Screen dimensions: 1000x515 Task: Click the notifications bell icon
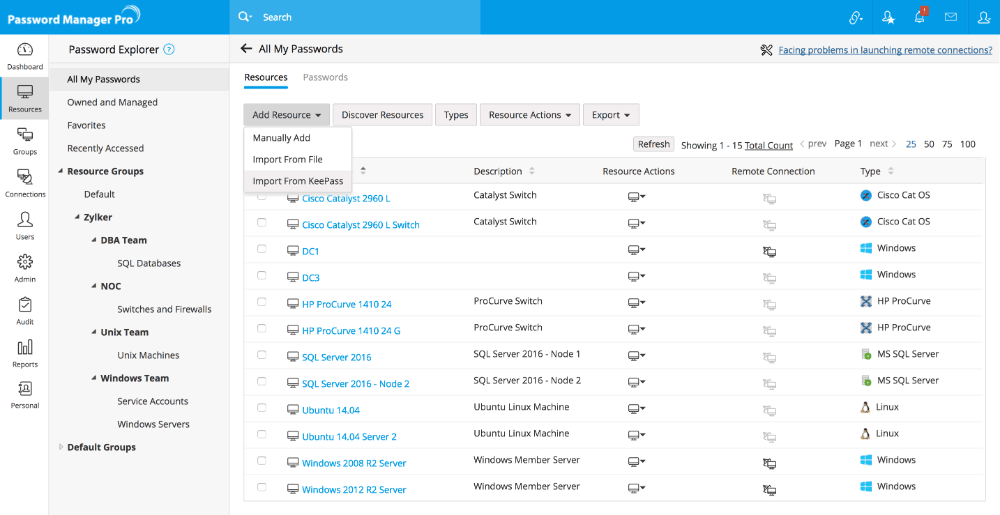(919, 17)
